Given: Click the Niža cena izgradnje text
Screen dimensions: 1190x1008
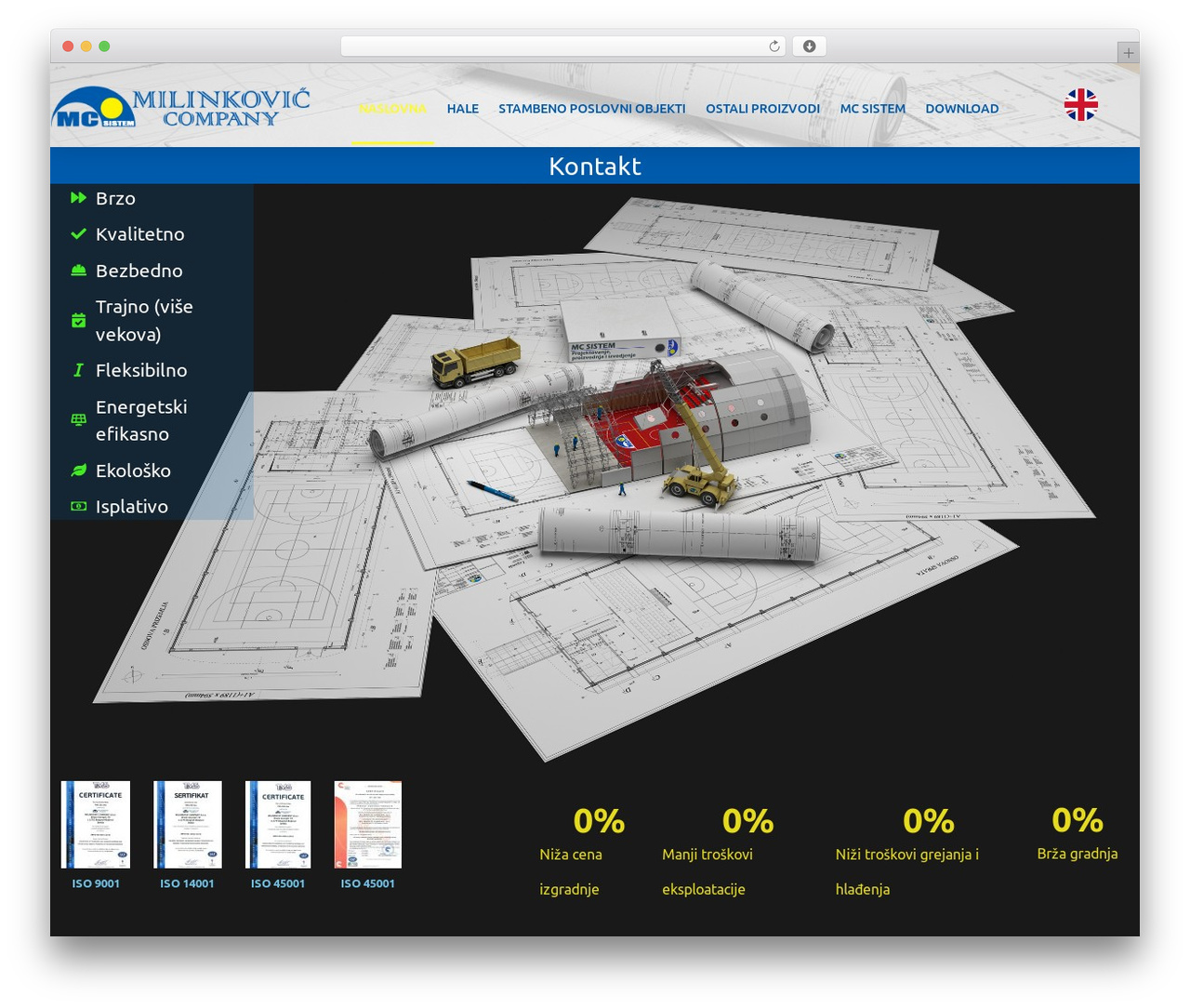Looking at the screenshot, I should [x=571, y=871].
